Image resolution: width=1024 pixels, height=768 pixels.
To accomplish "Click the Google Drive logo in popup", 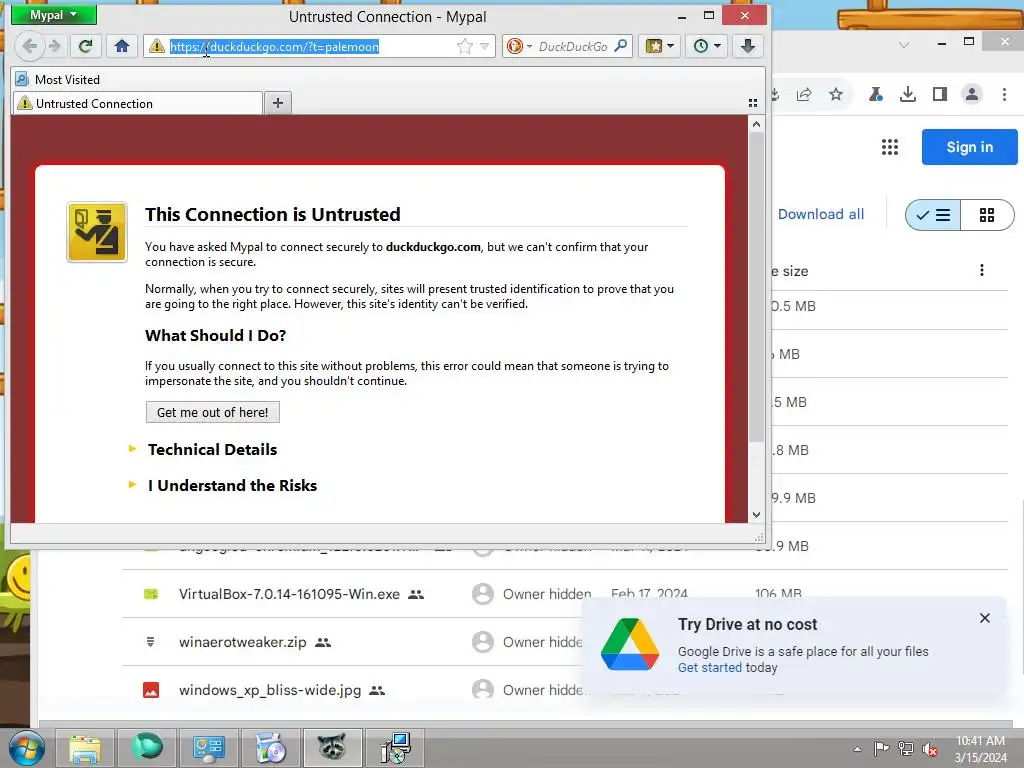I will tap(630, 645).
